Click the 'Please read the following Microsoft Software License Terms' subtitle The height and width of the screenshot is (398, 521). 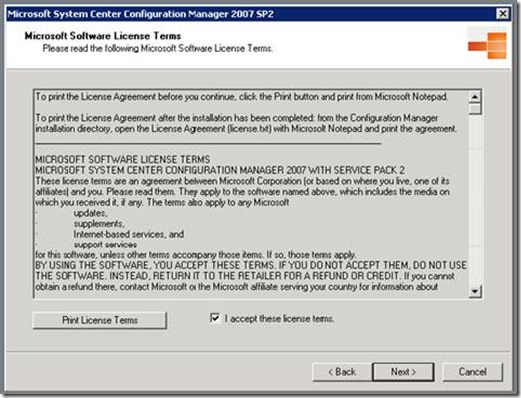158,48
